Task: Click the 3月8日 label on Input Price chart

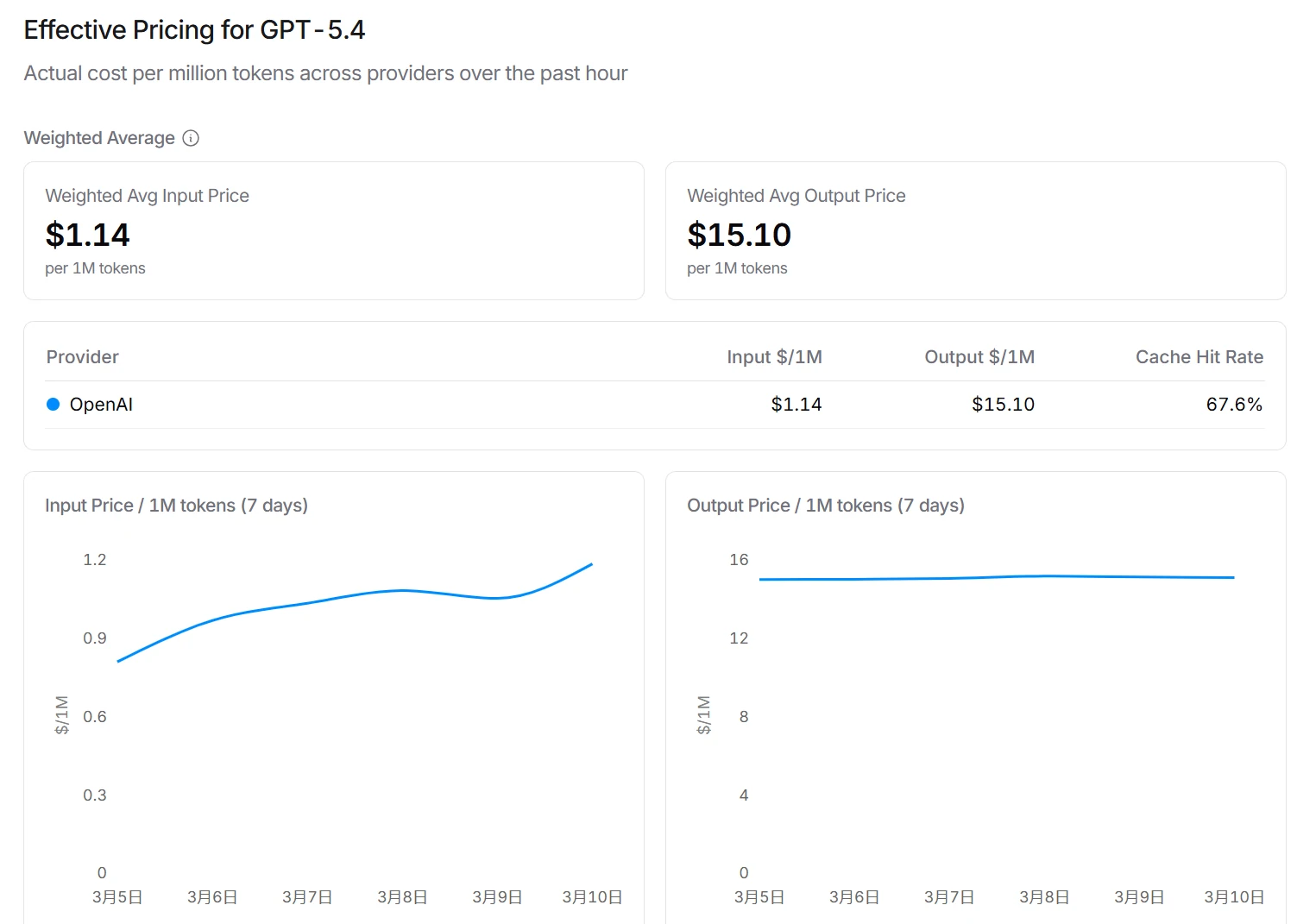Action: point(402,897)
